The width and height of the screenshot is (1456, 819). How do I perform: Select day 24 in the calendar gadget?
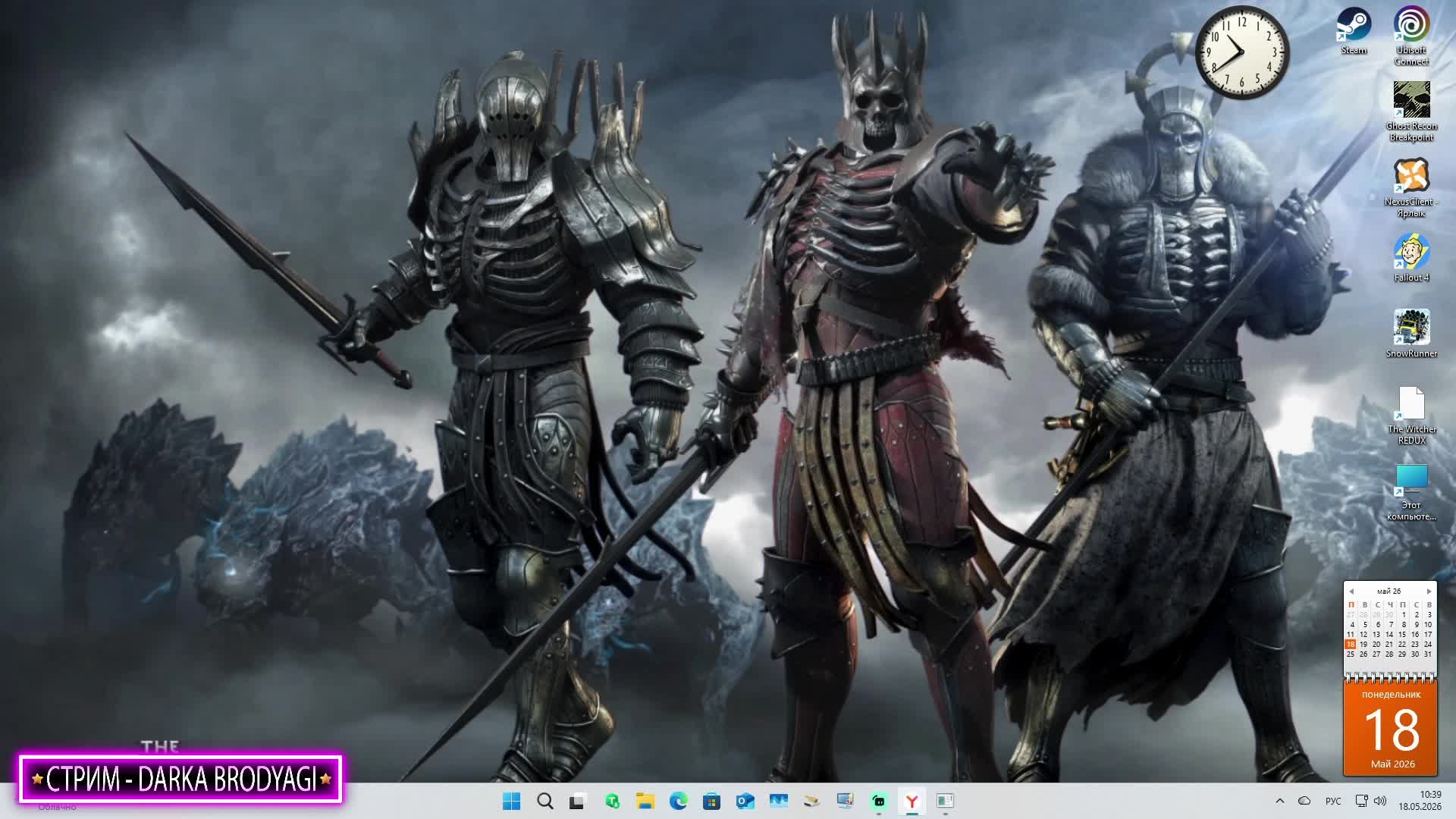[1428, 645]
